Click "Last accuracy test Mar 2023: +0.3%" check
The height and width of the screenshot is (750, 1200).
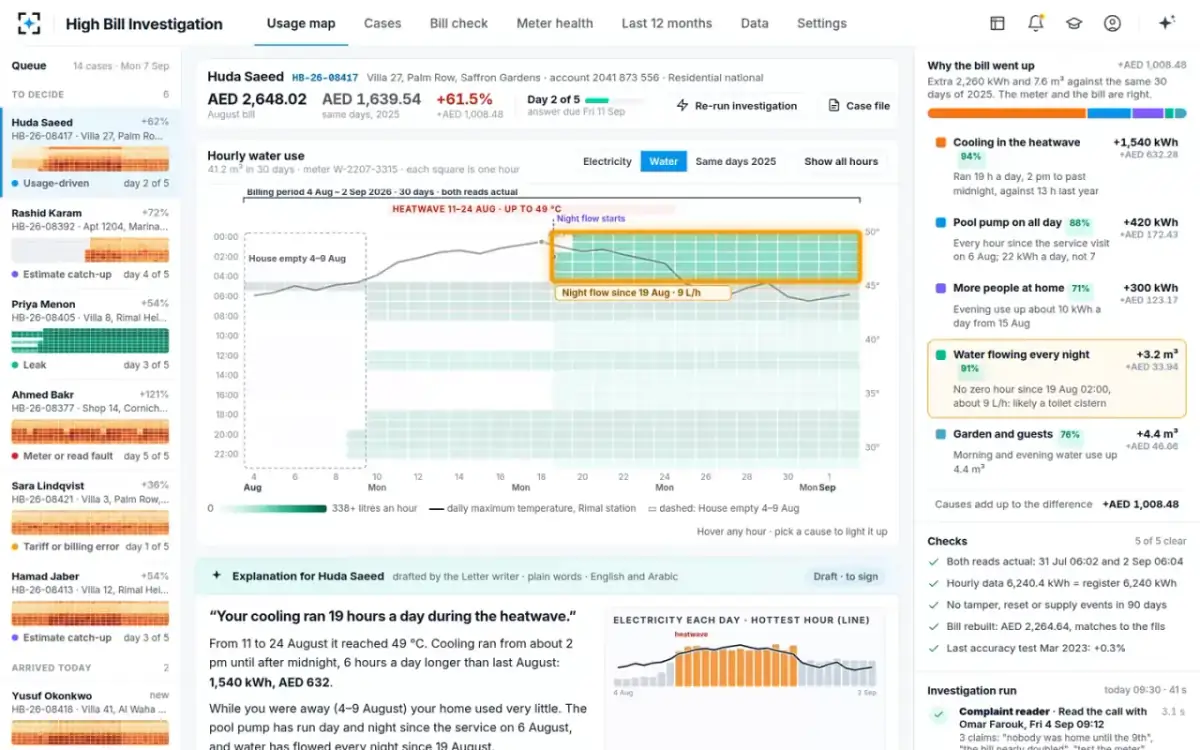[x=1057, y=648]
